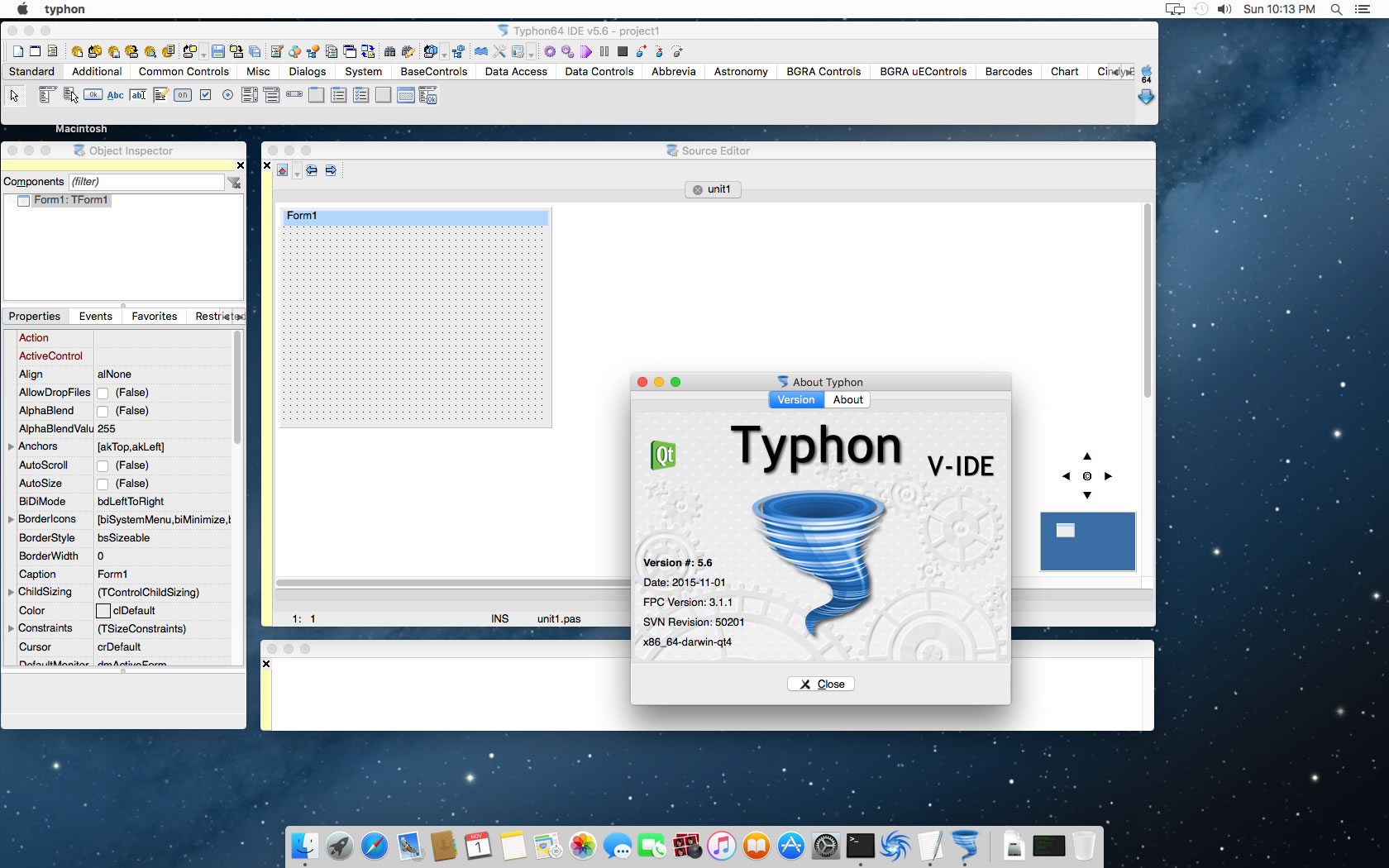Click the New Unit toolbar icon
1389x868 pixels.
coord(18,51)
